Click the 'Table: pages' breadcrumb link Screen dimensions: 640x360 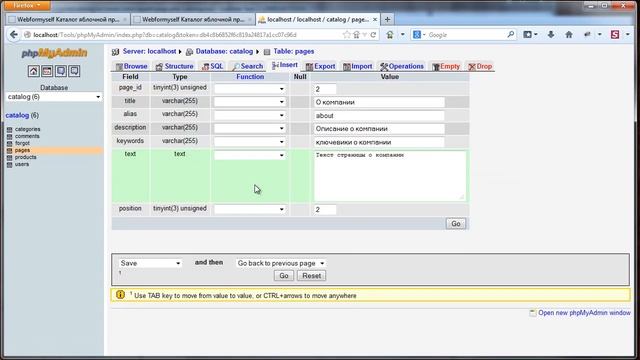pos(293,51)
